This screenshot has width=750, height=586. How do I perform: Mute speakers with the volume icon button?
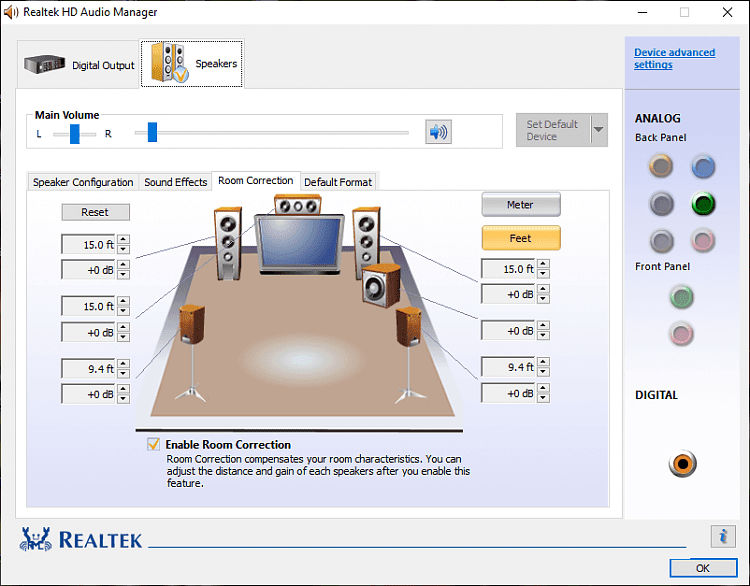coord(438,132)
